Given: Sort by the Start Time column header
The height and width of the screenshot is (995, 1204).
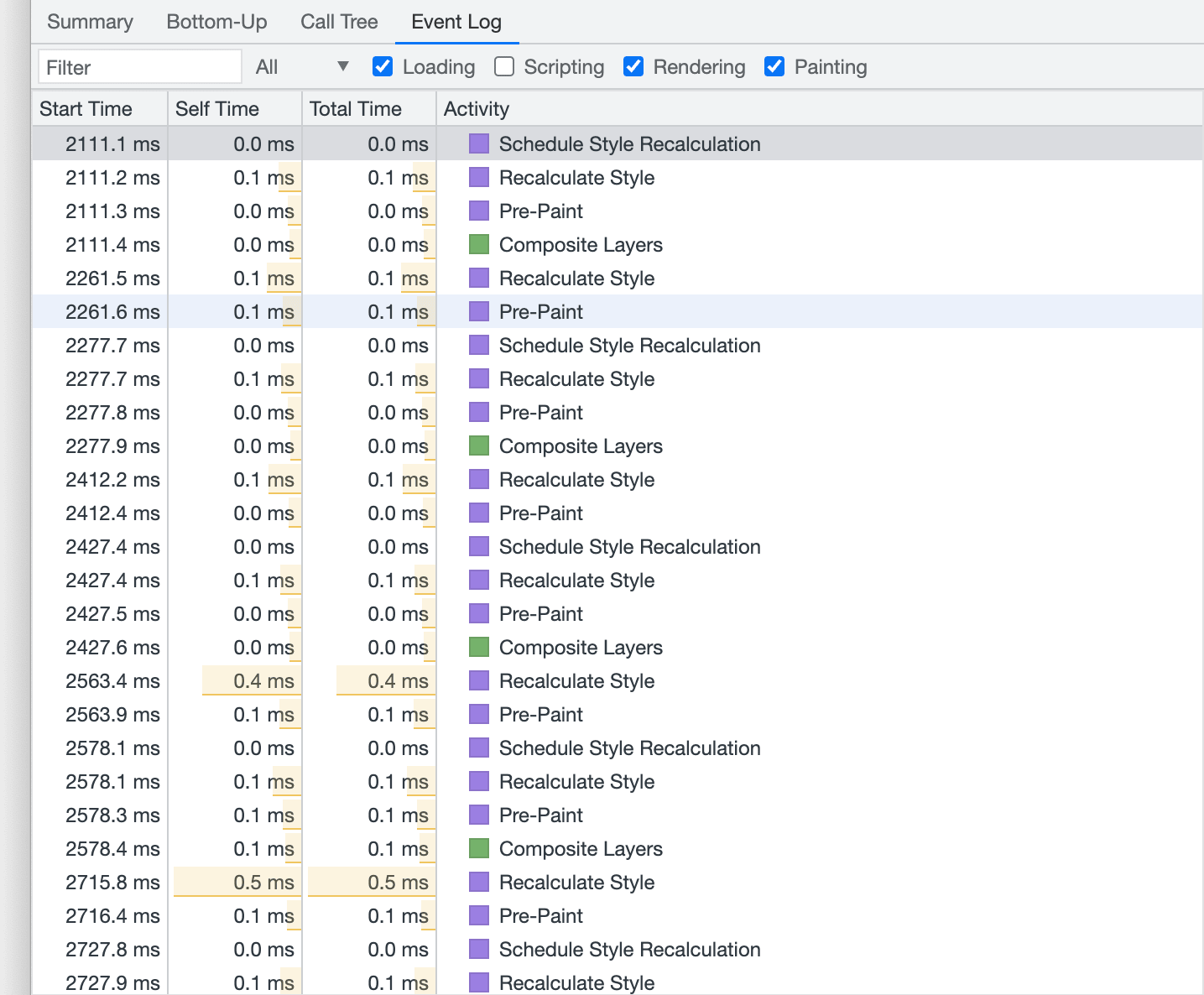Looking at the screenshot, I should click(x=100, y=109).
